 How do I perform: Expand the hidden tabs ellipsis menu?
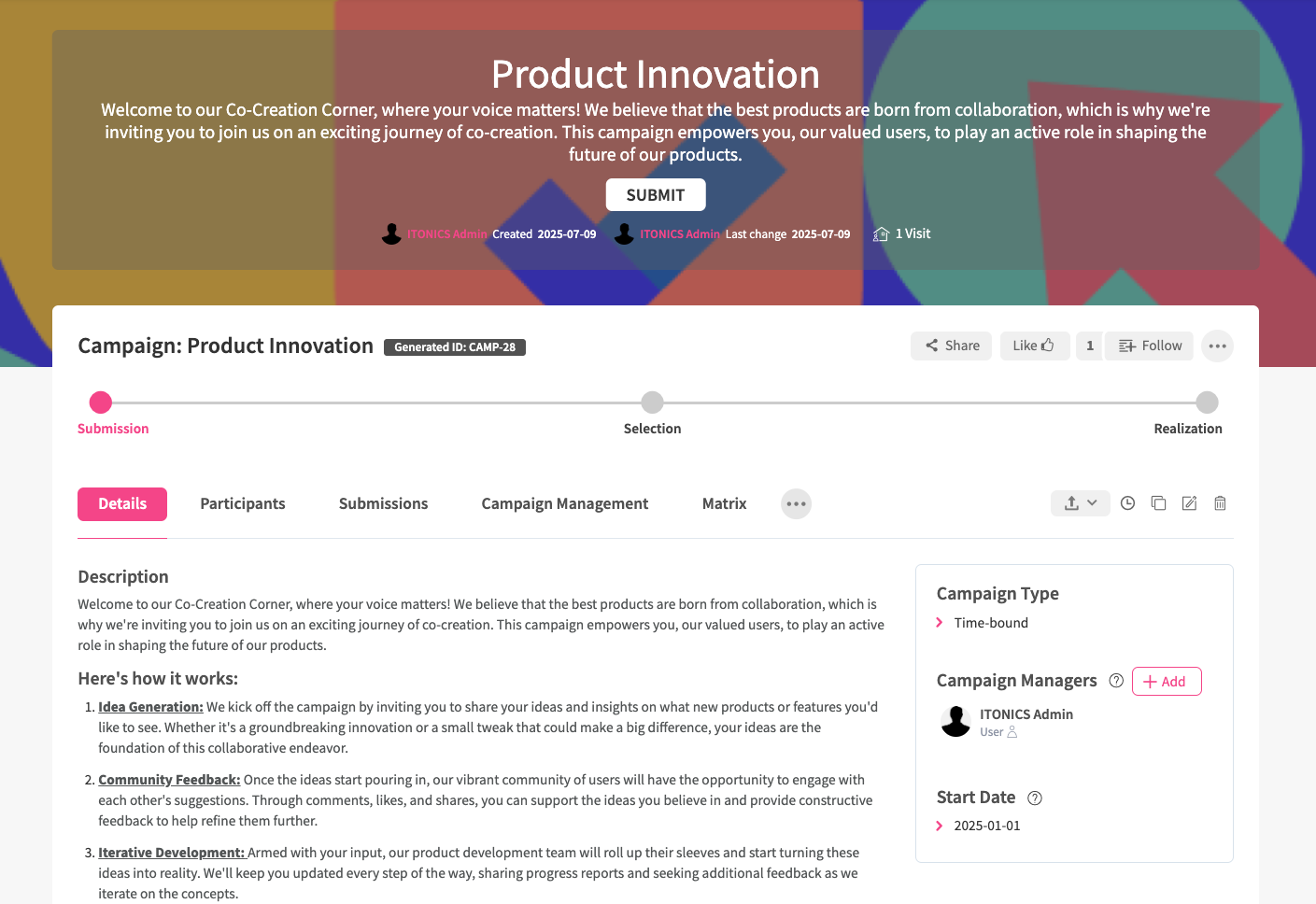(796, 504)
